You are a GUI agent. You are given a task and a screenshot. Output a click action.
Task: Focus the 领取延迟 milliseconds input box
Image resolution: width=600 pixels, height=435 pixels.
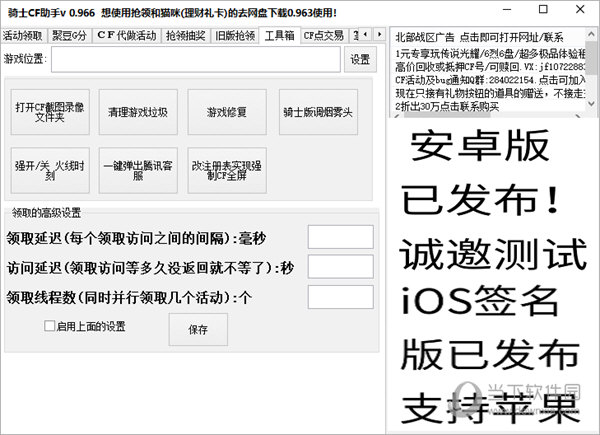pyautogui.click(x=341, y=237)
